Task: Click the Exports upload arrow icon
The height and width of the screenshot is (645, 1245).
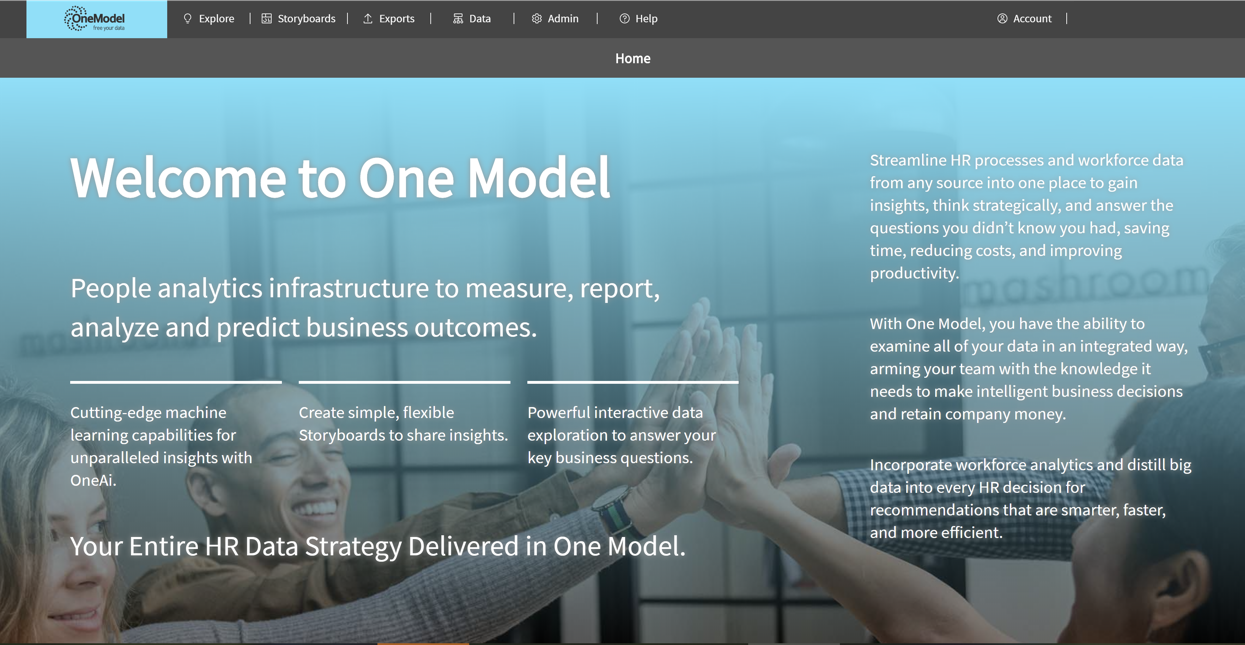Action: coord(368,19)
